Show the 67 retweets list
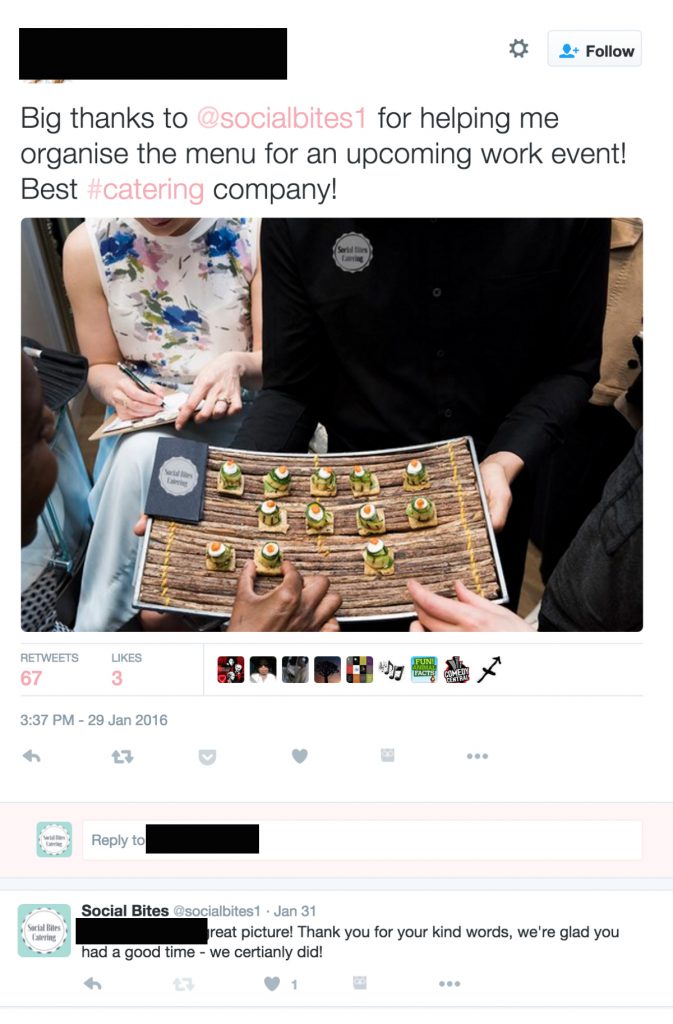 coord(49,669)
